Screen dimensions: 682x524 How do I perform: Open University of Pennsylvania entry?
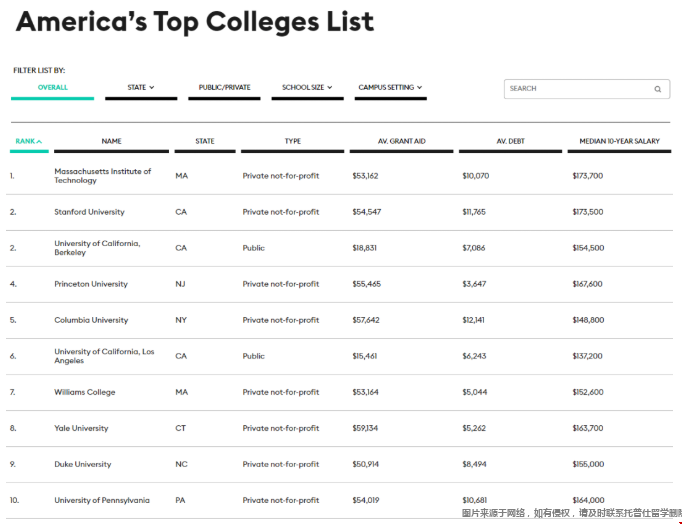tap(102, 500)
